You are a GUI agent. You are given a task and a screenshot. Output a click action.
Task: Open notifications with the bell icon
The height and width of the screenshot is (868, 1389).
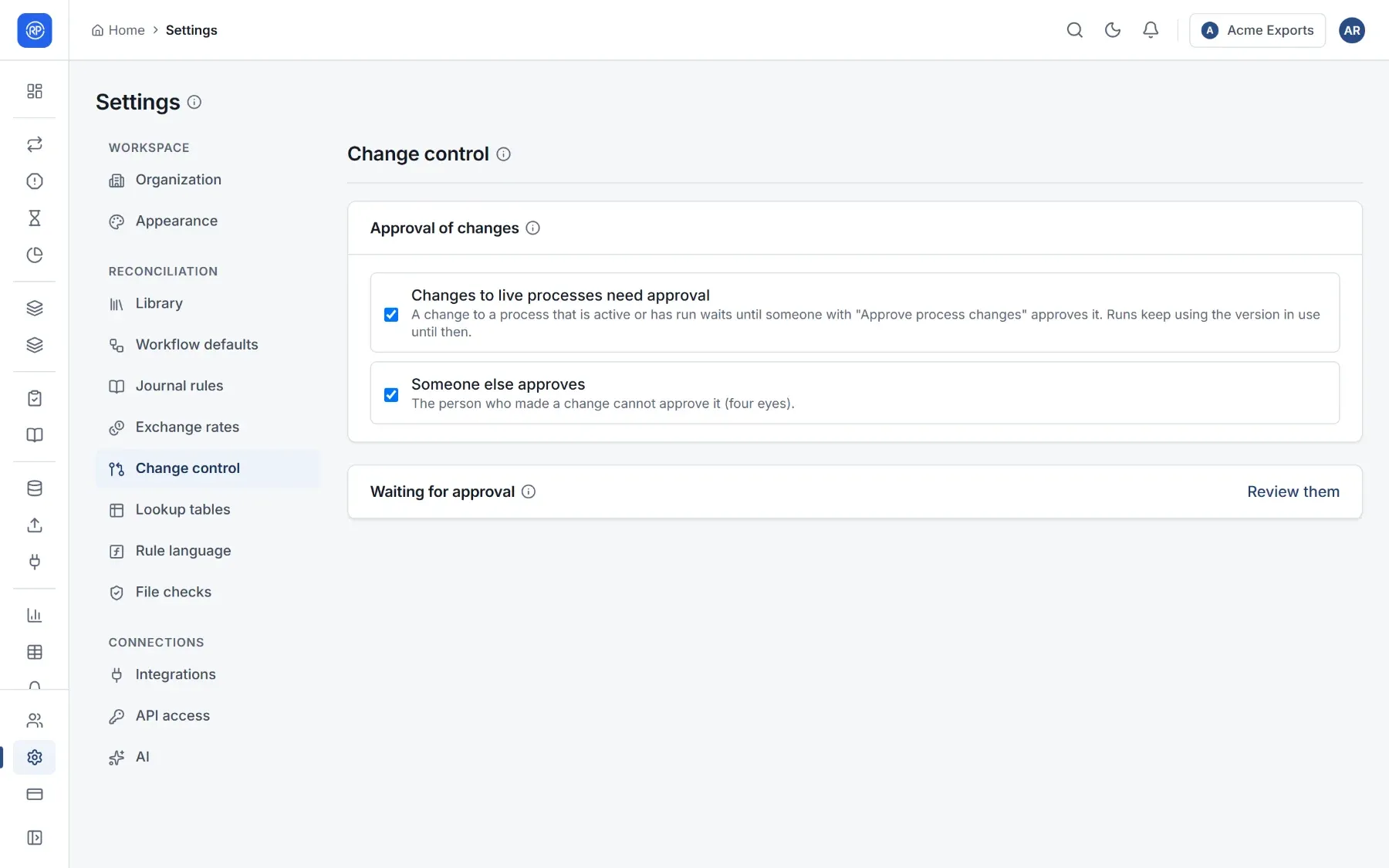point(1150,30)
